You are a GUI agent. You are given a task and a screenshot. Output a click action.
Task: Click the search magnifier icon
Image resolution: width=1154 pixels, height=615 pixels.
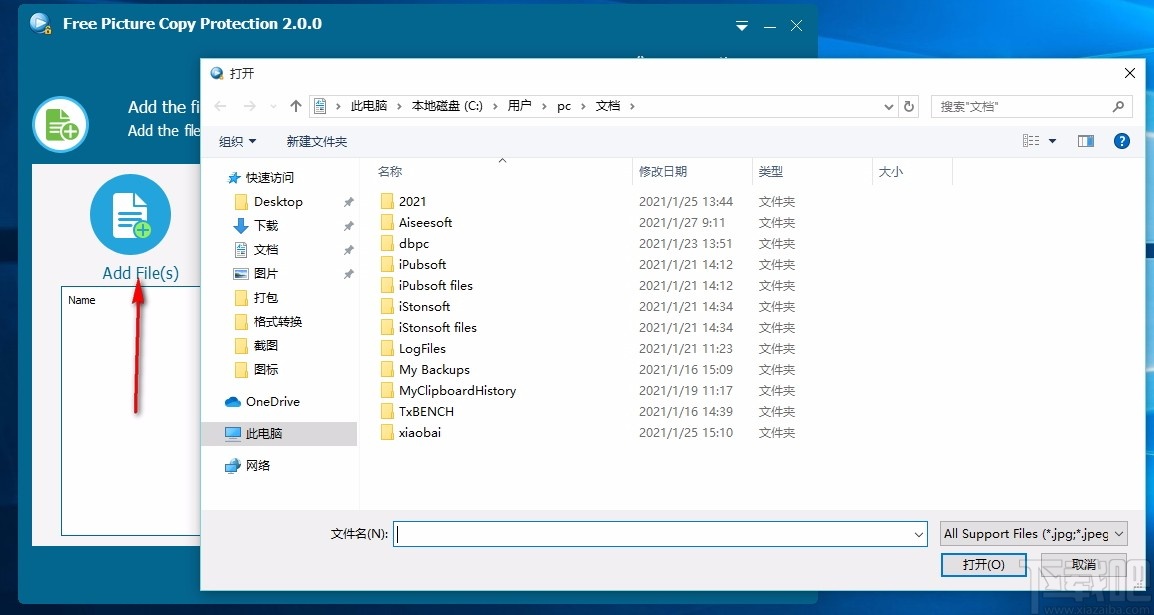tap(1119, 106)
